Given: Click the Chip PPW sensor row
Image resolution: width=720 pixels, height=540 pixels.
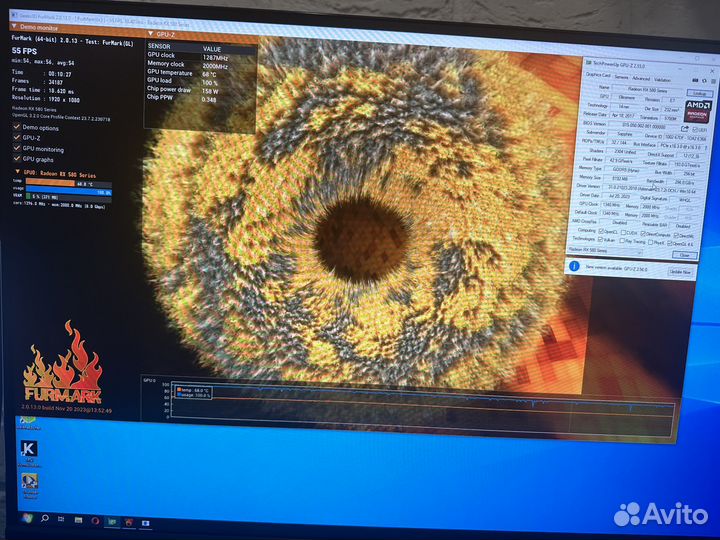Looking at the screenshot, I should 201,98.
